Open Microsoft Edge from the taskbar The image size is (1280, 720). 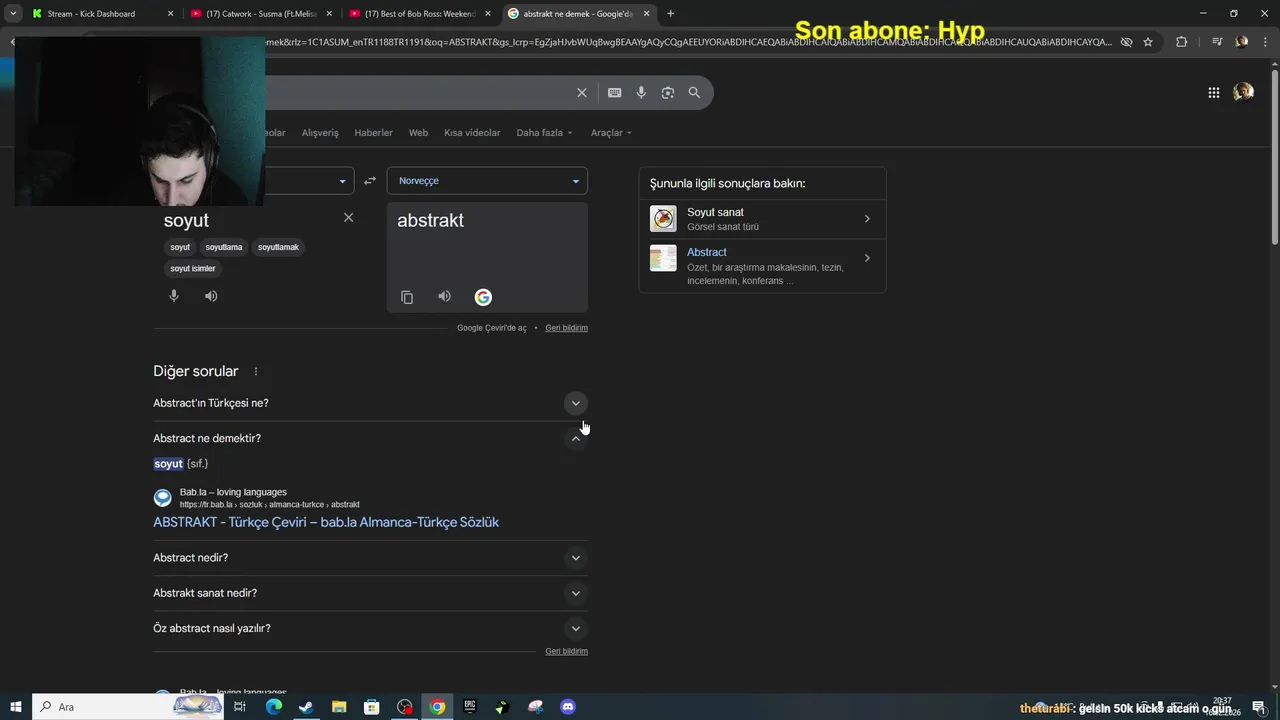pyautogui.click(x=273, y=707)
